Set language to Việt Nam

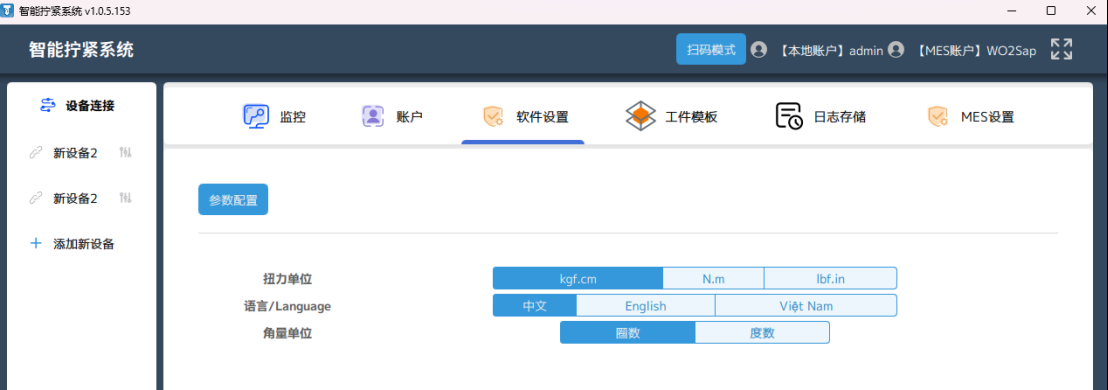click(806, 306)
